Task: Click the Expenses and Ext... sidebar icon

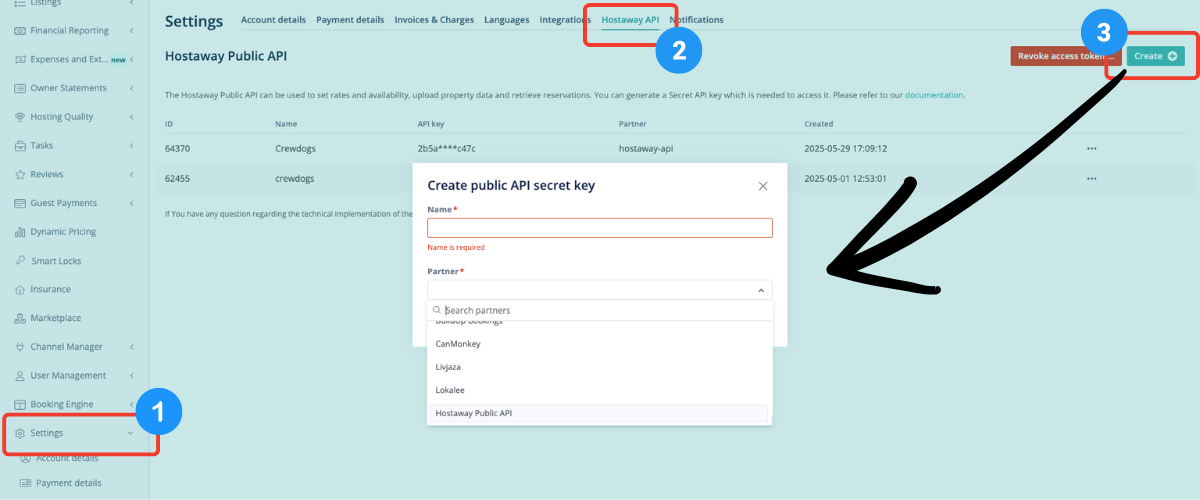Action: 21,60
